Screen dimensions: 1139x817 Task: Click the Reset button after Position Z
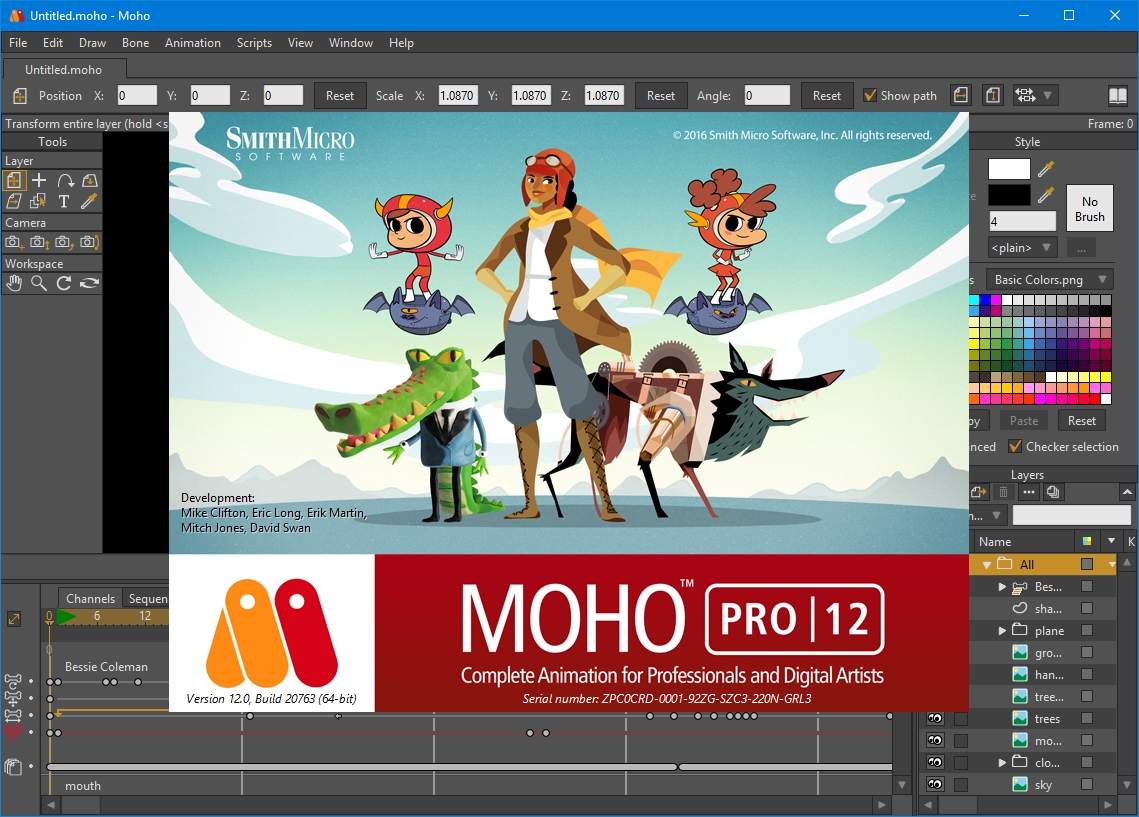pyautogui.click(x=340, y=95)
